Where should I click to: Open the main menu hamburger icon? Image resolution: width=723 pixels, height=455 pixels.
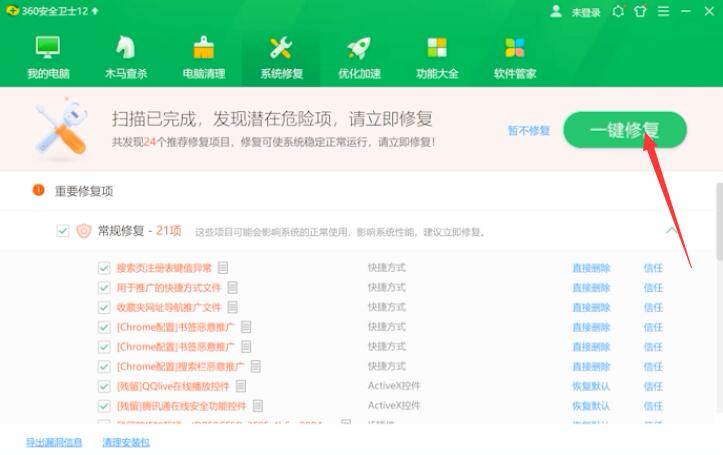[663, 11]
